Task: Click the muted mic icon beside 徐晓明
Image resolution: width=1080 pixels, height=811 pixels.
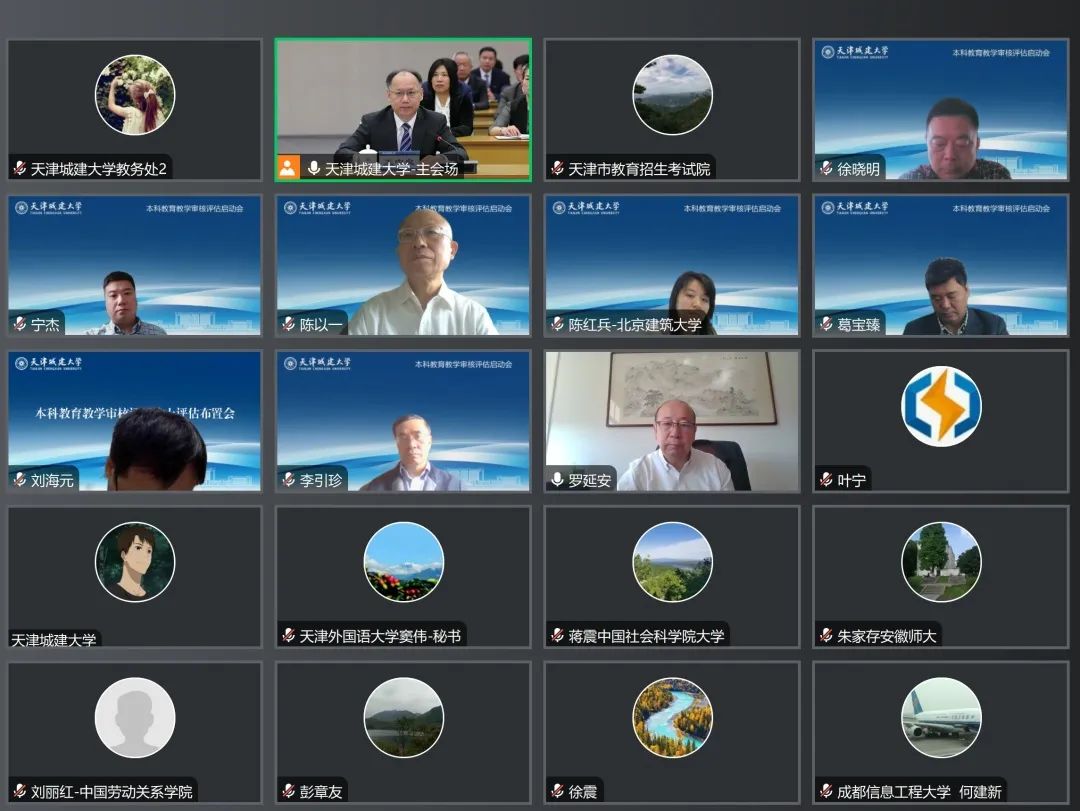Action: (x=826, y=169)
